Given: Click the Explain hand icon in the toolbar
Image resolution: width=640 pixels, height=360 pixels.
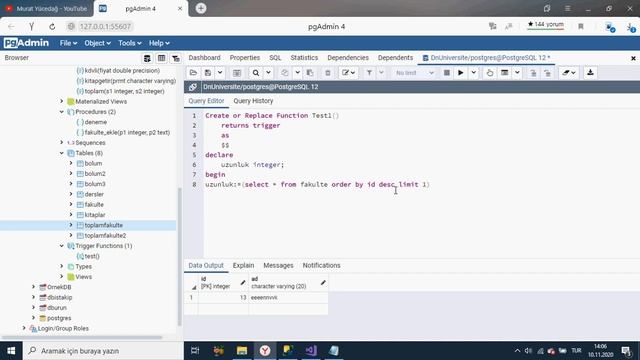Looking at the screenshot, I should click(490, 73).
